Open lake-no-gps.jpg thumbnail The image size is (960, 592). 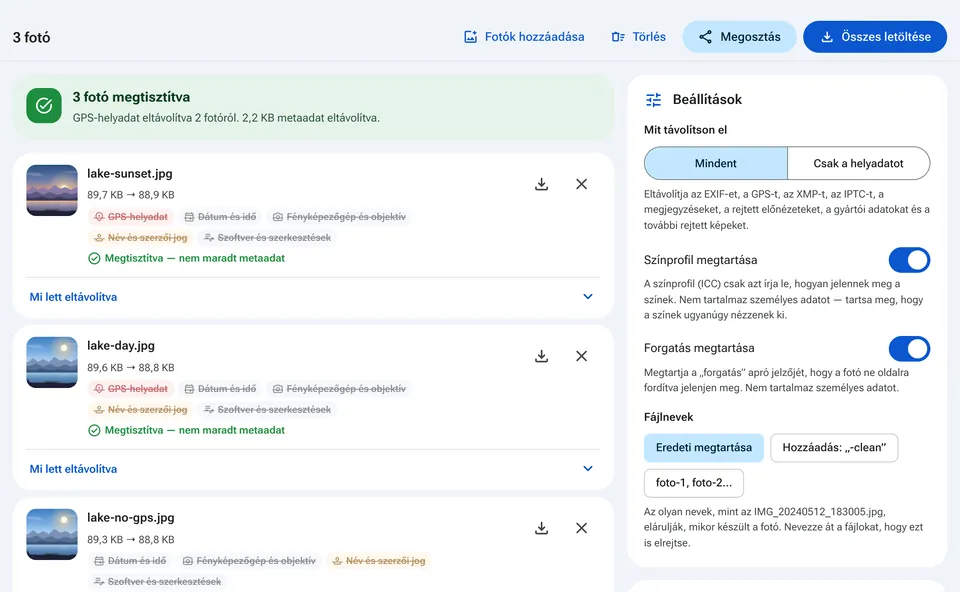click(x=52, y=534)
